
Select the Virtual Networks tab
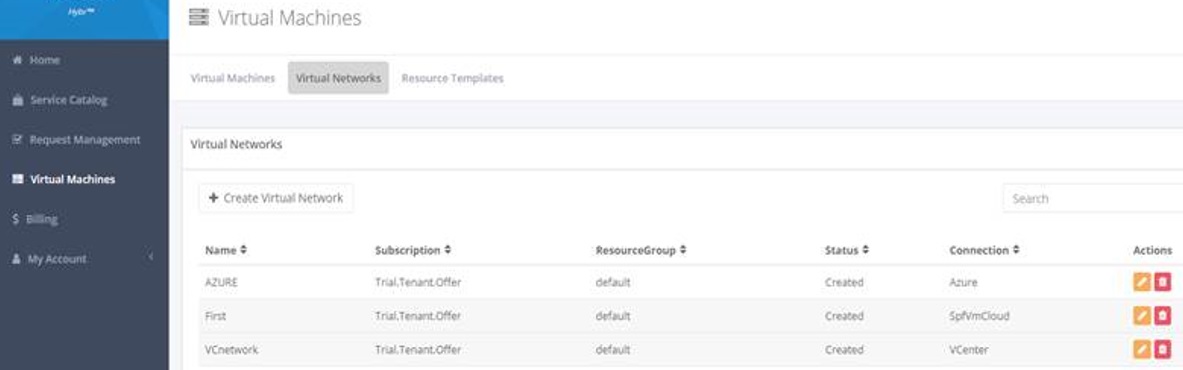tap(338, 78)
